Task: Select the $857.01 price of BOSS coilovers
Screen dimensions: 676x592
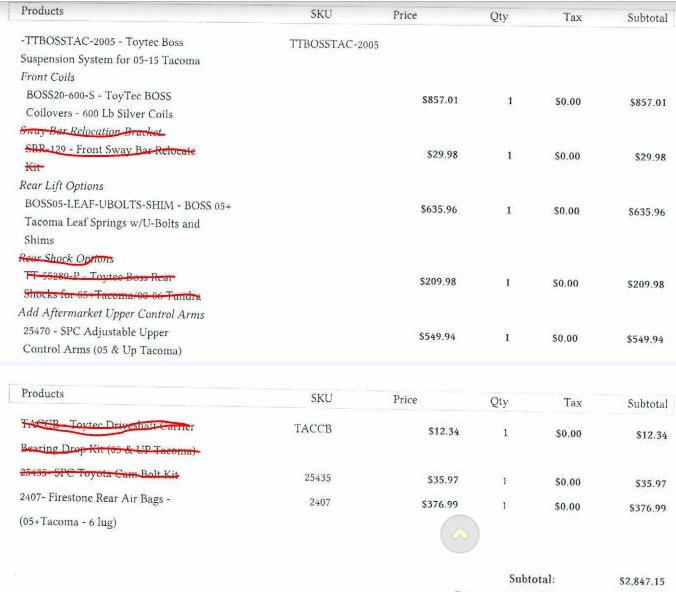Action: pos(440,100)
